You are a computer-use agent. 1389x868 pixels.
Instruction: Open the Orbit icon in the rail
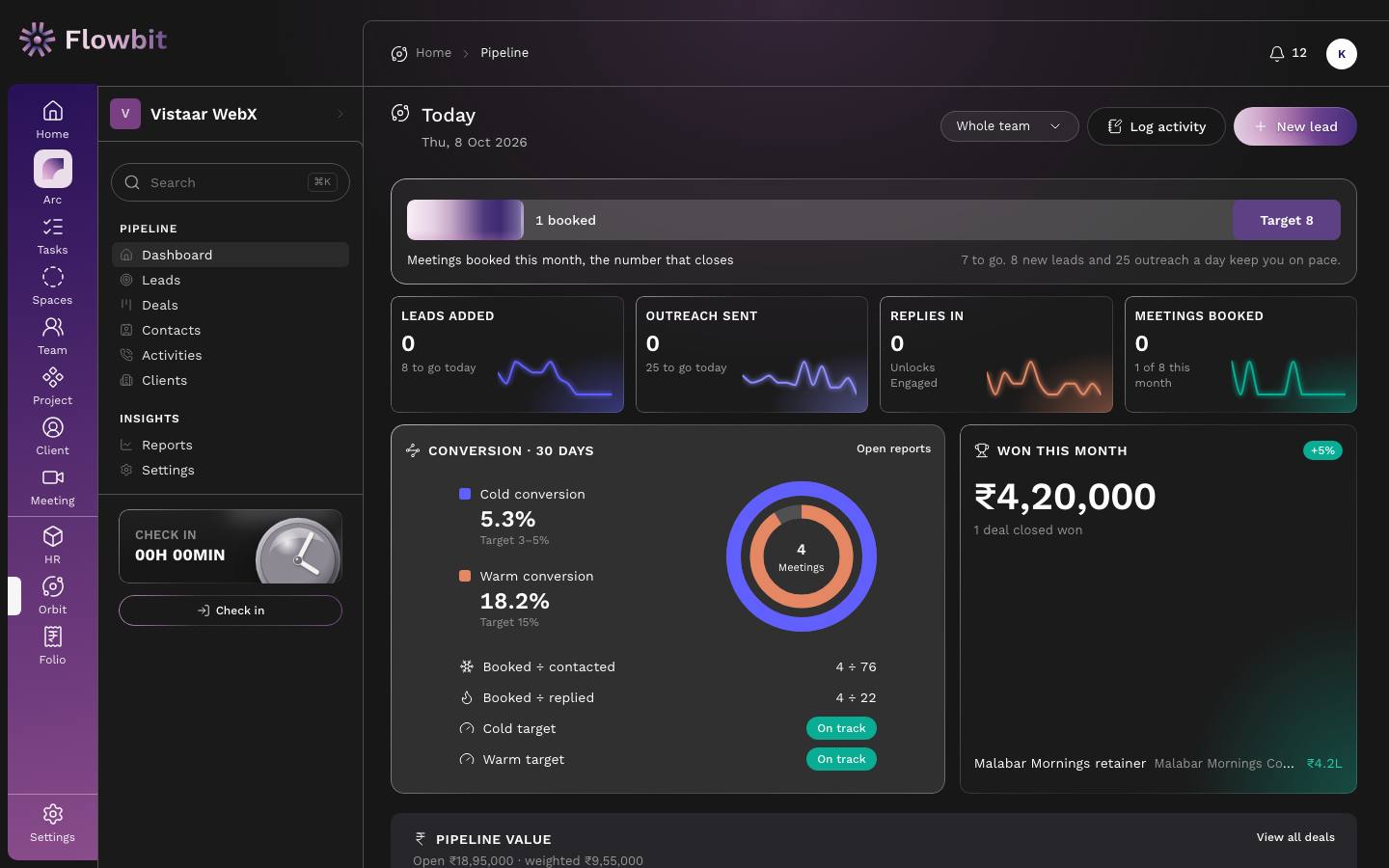click(x=53, y=586)
